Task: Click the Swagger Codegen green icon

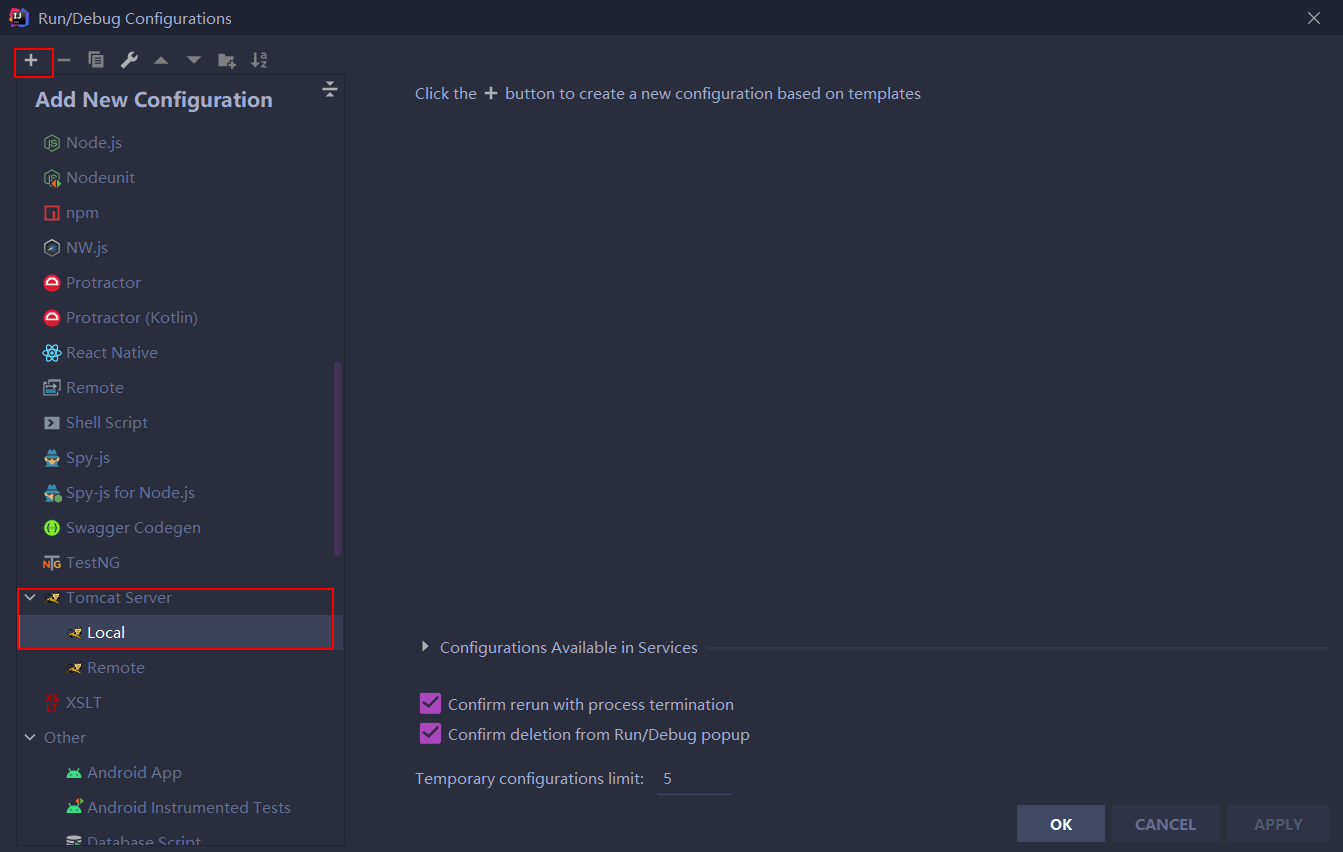Action: 52,528
